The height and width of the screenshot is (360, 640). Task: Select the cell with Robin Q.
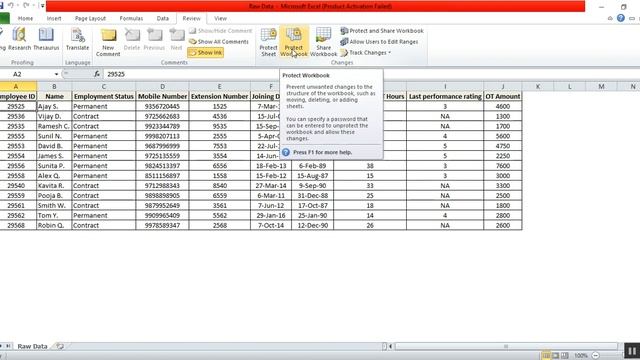pyautogui.click(x=54, y=225)
